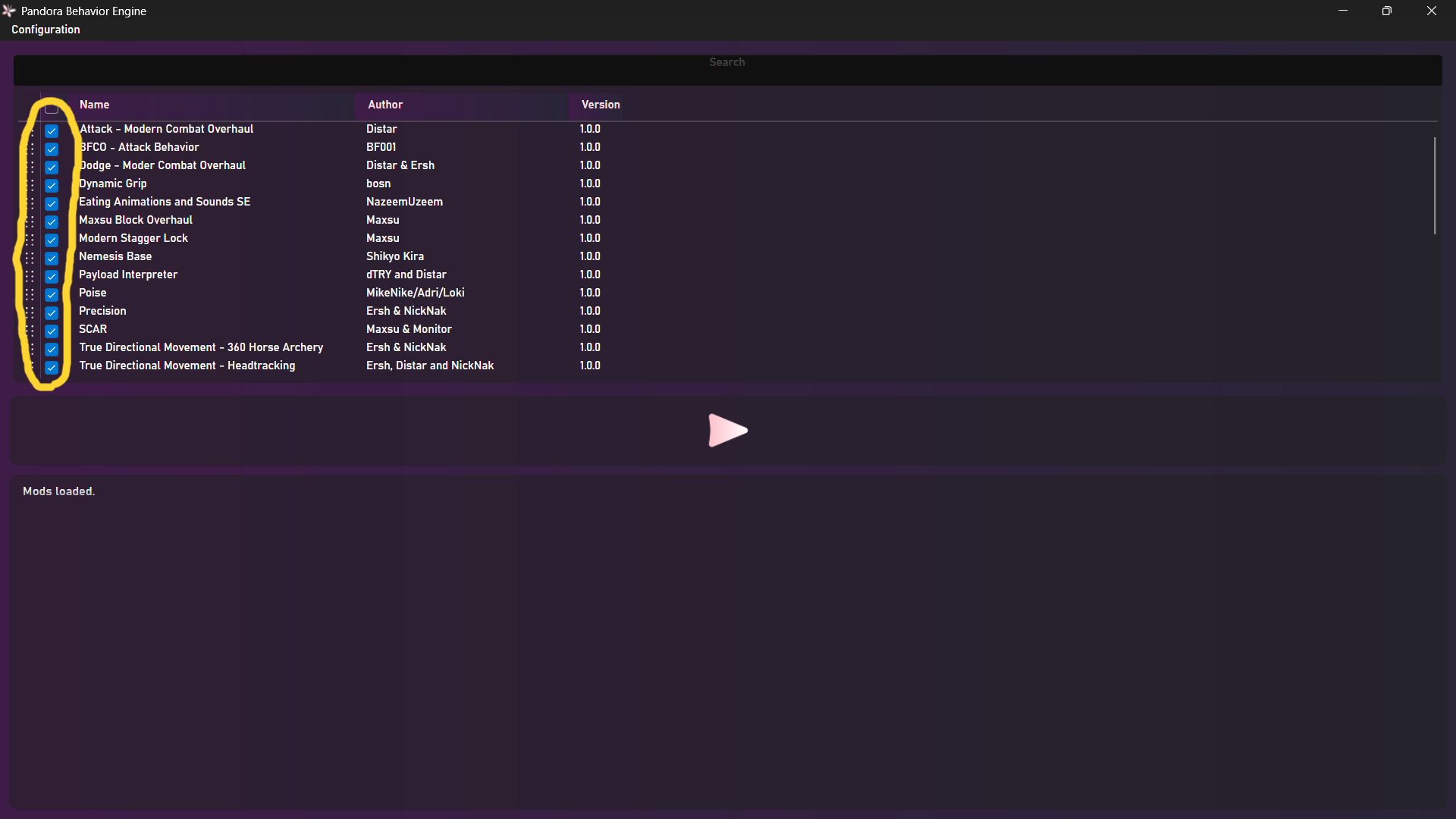Click the Payload Interpreter mod name
Viewport: 1456px width, 819px height.
[128, 275]
